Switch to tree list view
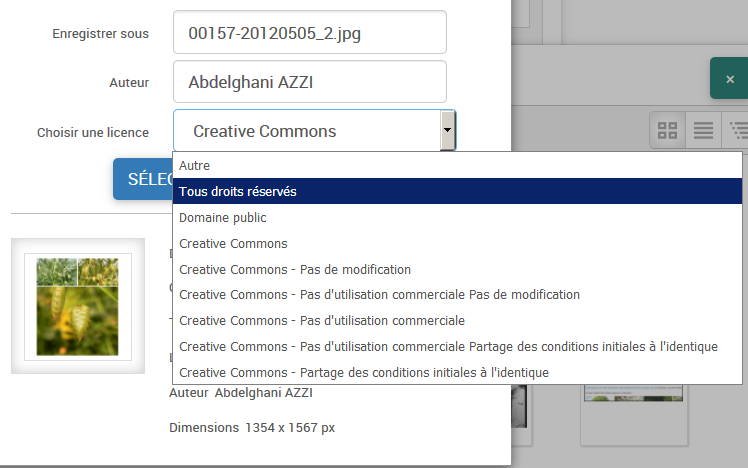748x468 pixels. (x=737, y=130)
